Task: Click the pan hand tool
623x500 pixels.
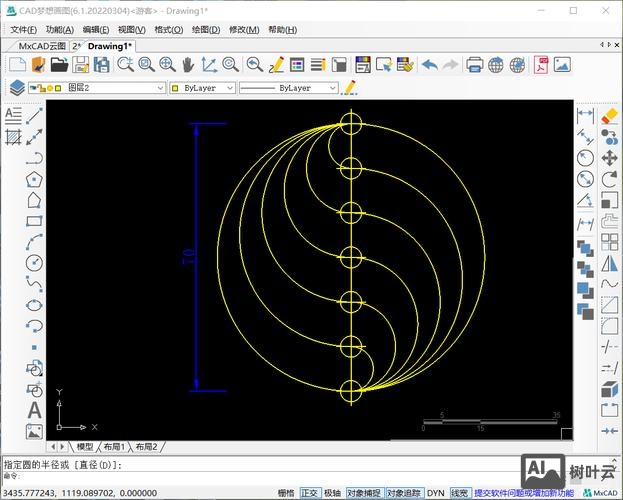Action: [x=188, y=65]
